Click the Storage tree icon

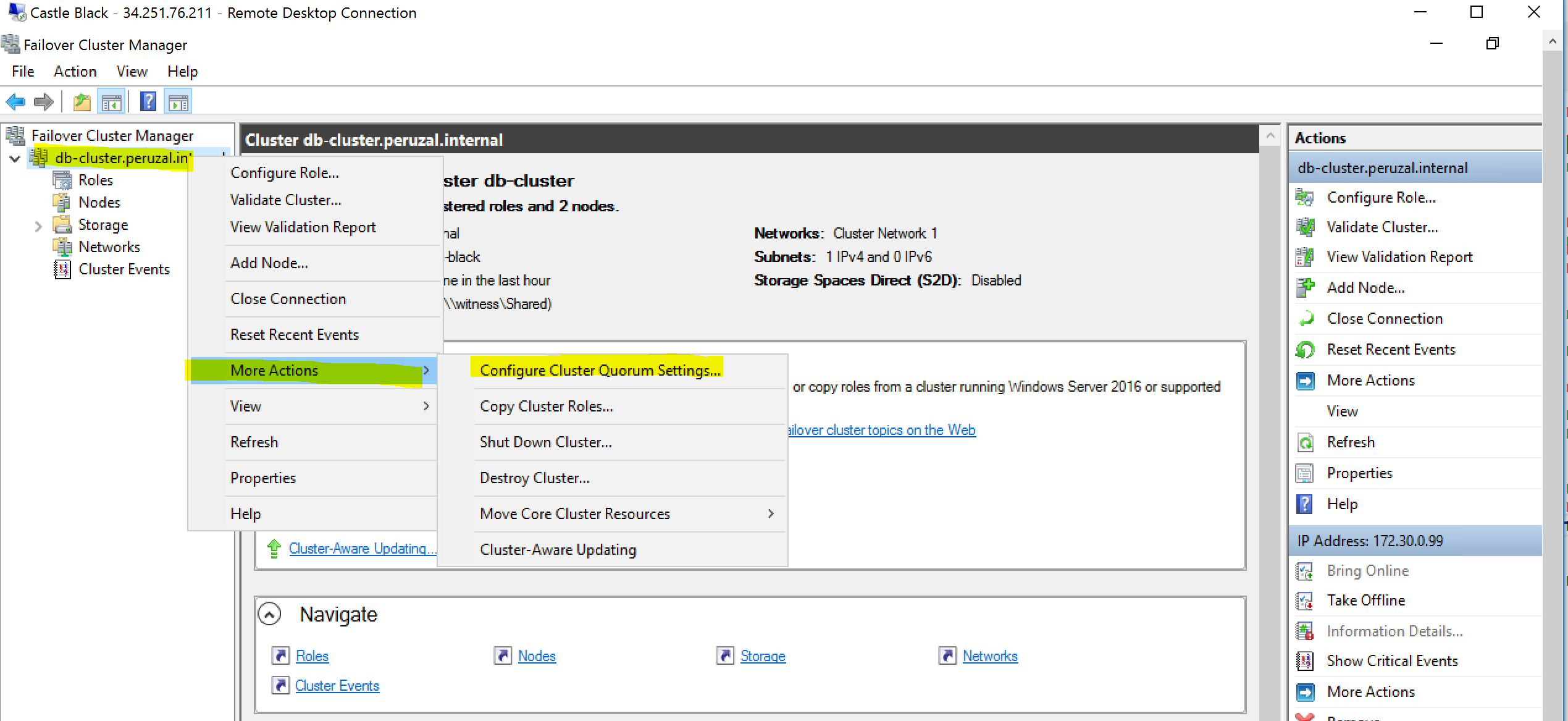coord(62,225)
